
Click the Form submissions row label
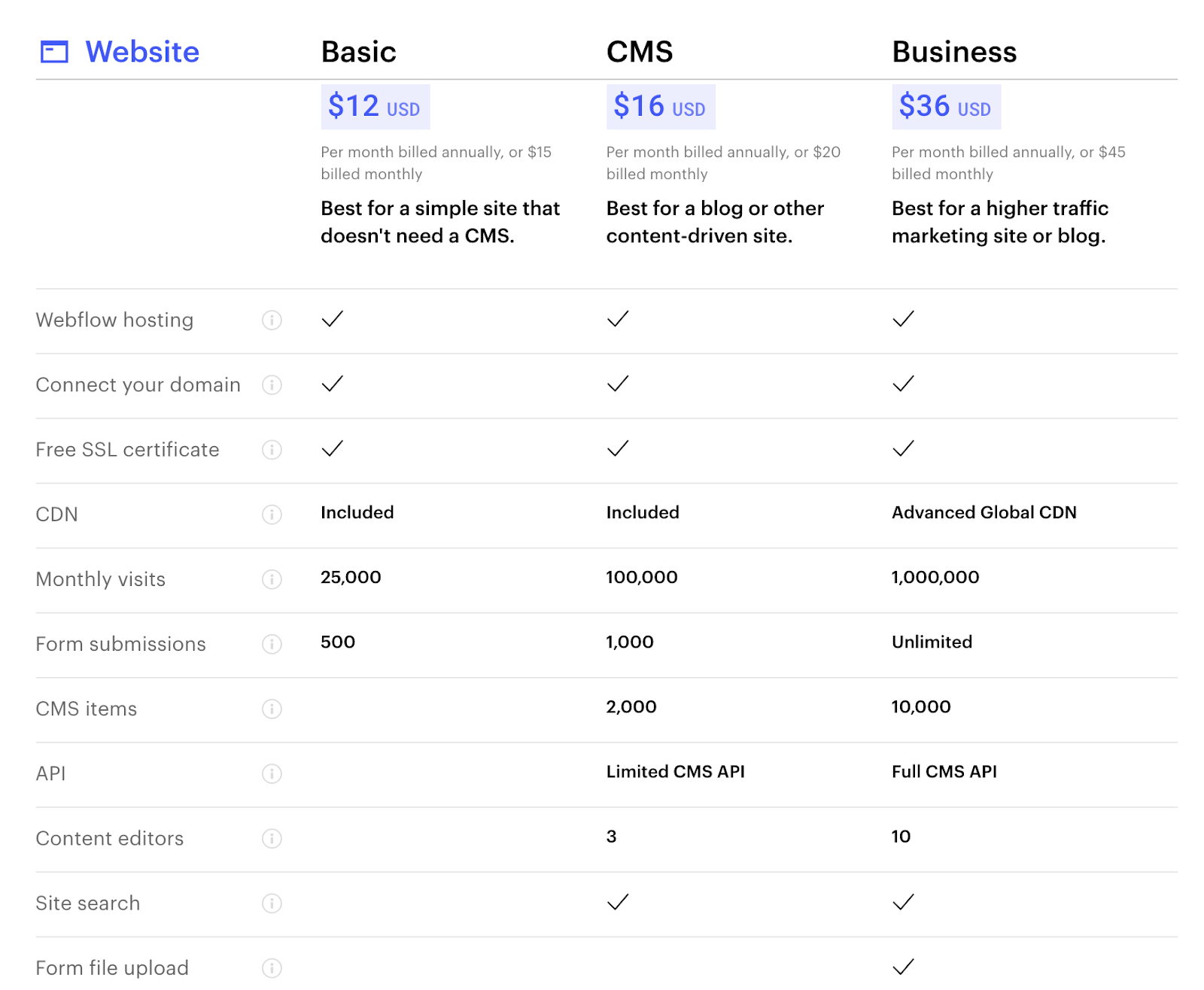121,644
